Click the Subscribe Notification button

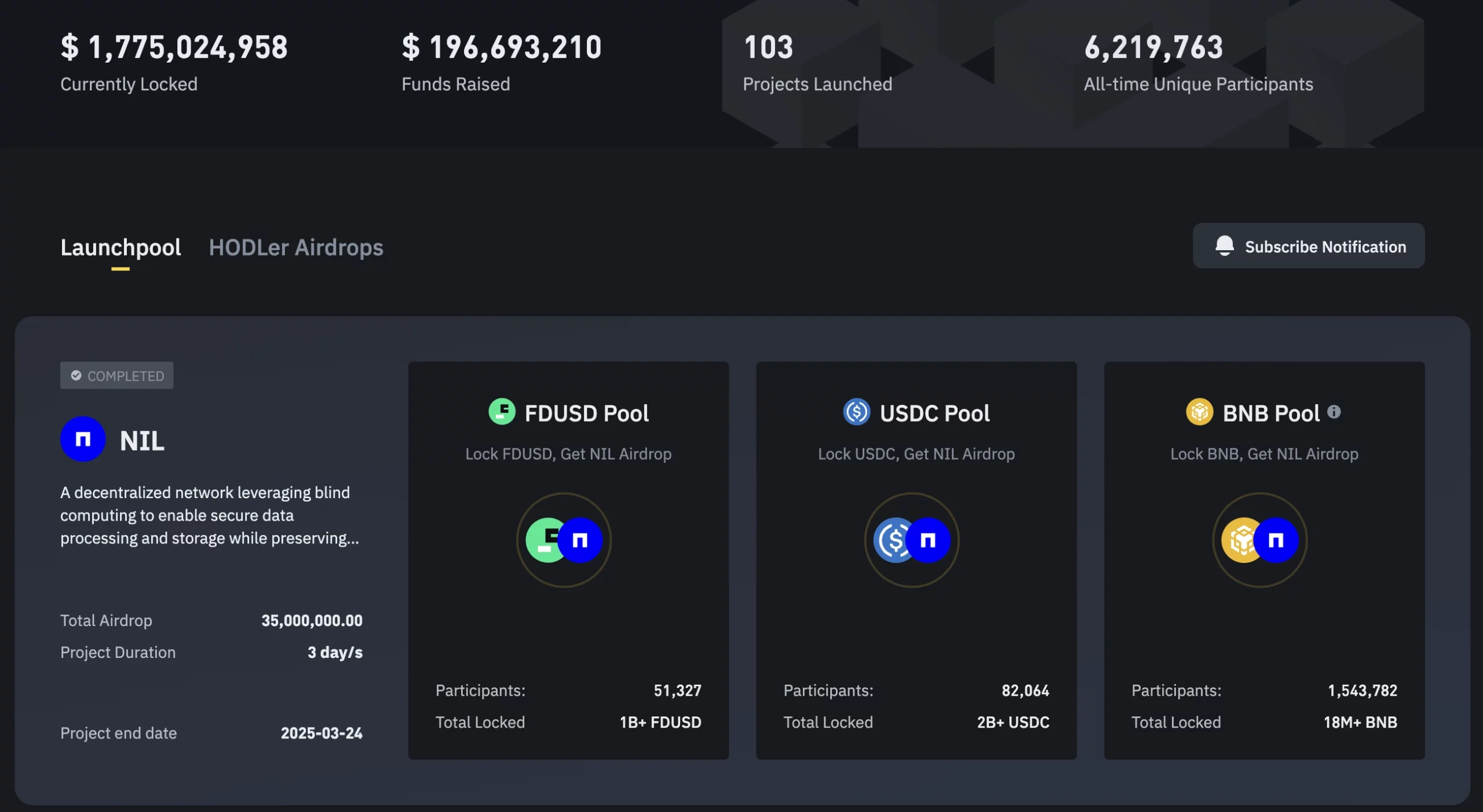pos(1309,246)
